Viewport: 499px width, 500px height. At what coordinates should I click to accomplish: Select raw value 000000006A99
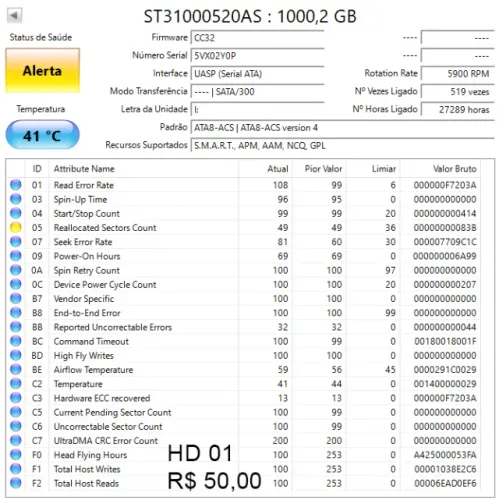pyautogui.click(x=445, y=256)
